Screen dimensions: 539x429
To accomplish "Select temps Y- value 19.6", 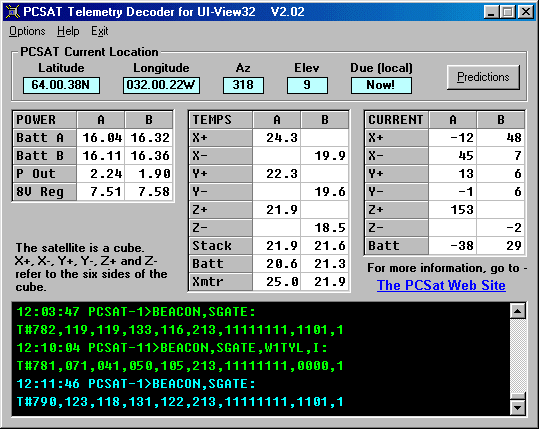I will (325, 191).
